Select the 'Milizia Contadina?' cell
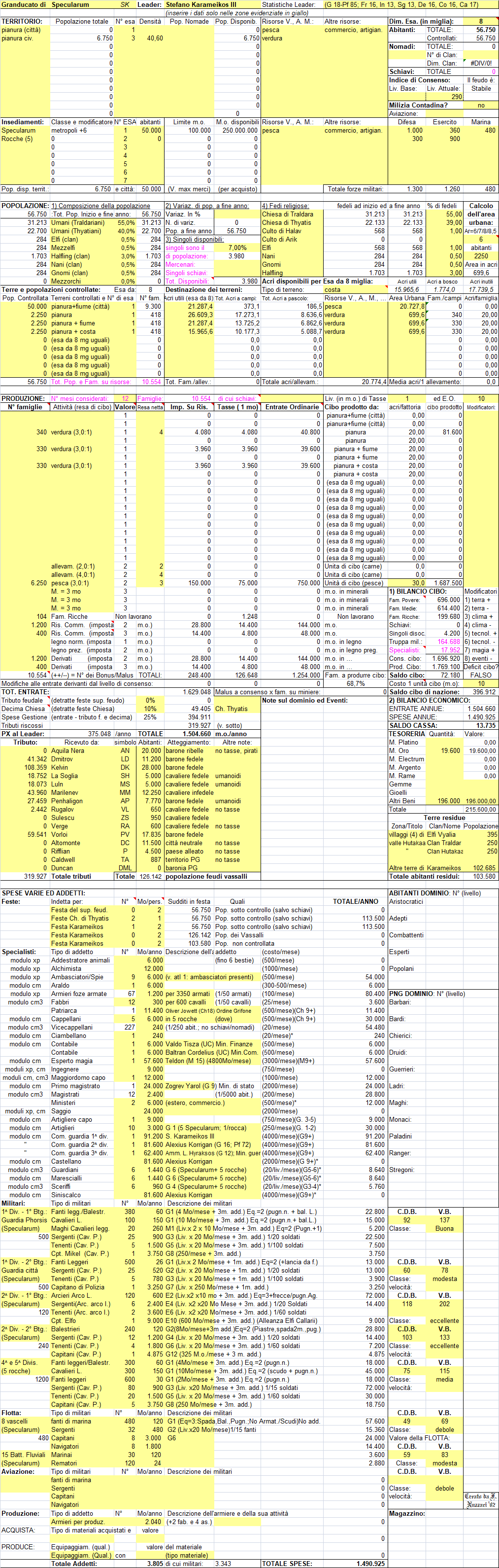The height and width of the screenshot is (1568, 499). click(x=418, y=106)
